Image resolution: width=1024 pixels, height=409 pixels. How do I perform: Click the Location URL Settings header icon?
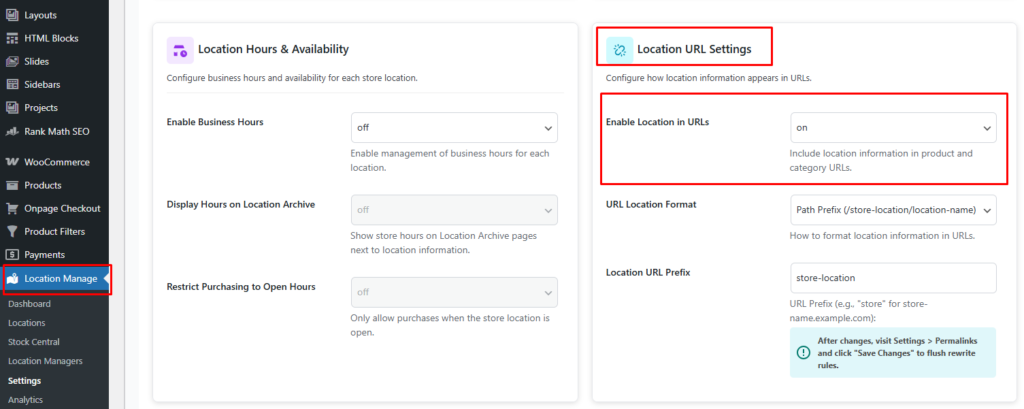(x=620, y=48)
